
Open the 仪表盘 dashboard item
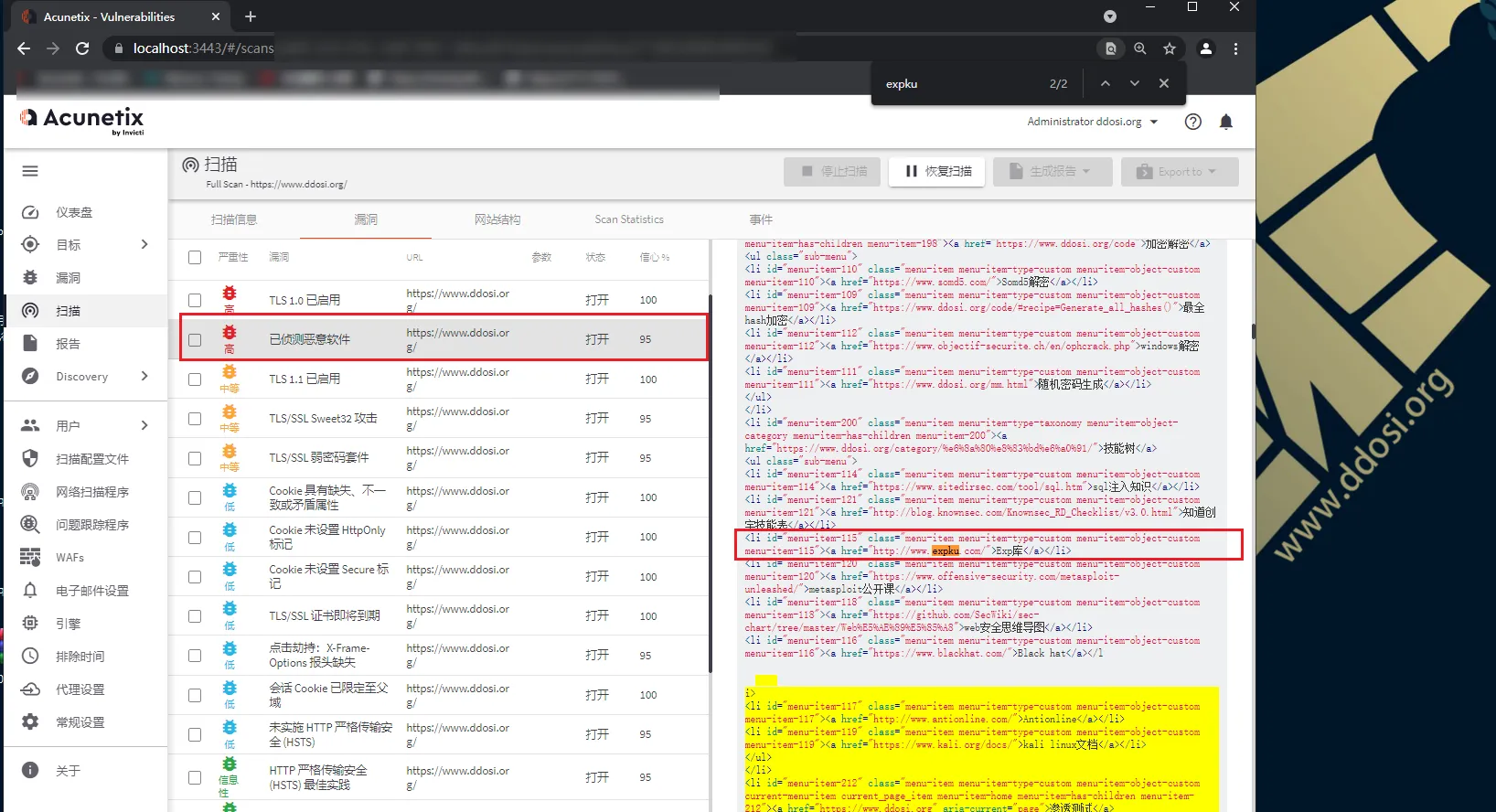click(x=74, y=212)
